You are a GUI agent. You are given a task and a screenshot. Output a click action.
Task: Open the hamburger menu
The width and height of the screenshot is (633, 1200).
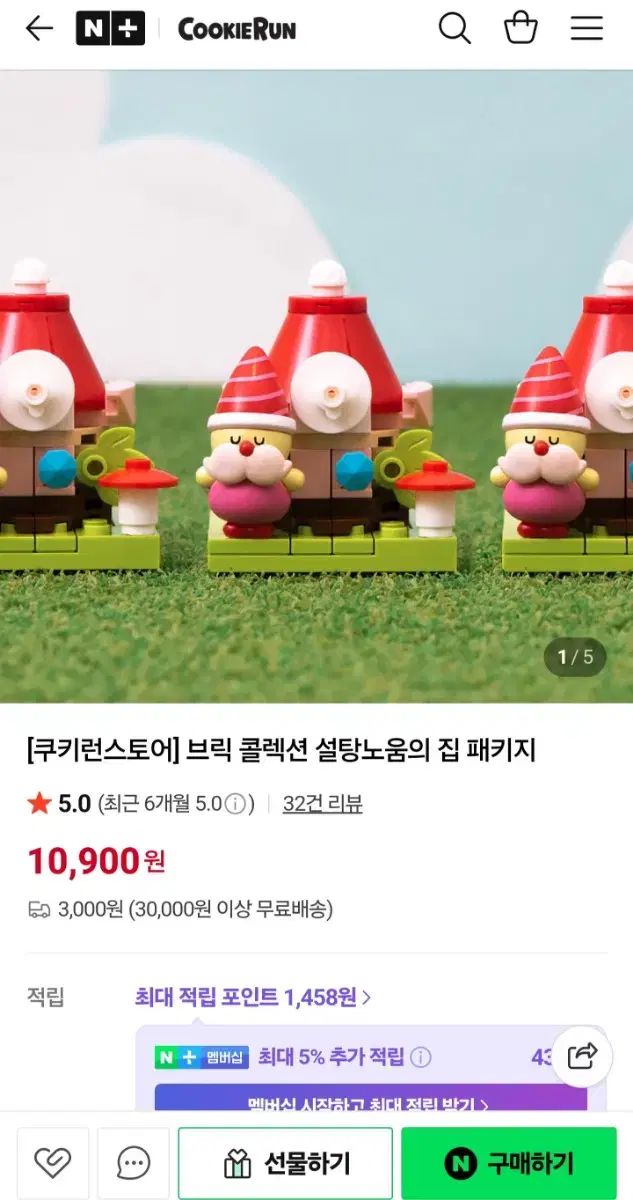tap(587, 29)
